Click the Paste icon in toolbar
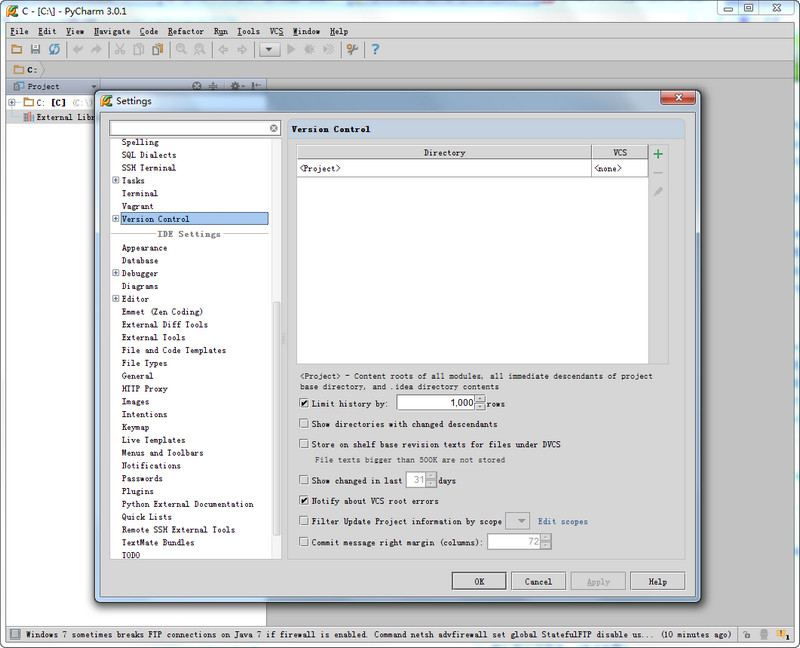The height and width of the screenshot is (648, 800). click(158, 49)
